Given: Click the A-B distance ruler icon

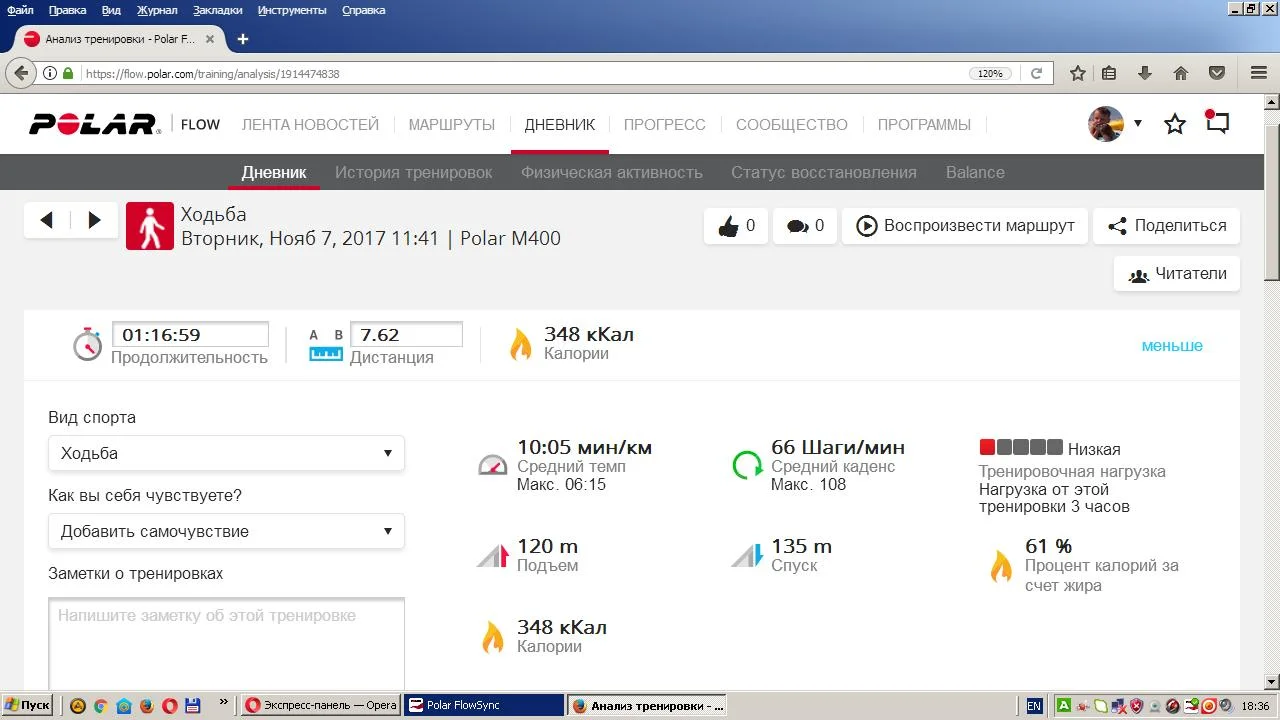Looking at the screenshot, I should (326, 345).
